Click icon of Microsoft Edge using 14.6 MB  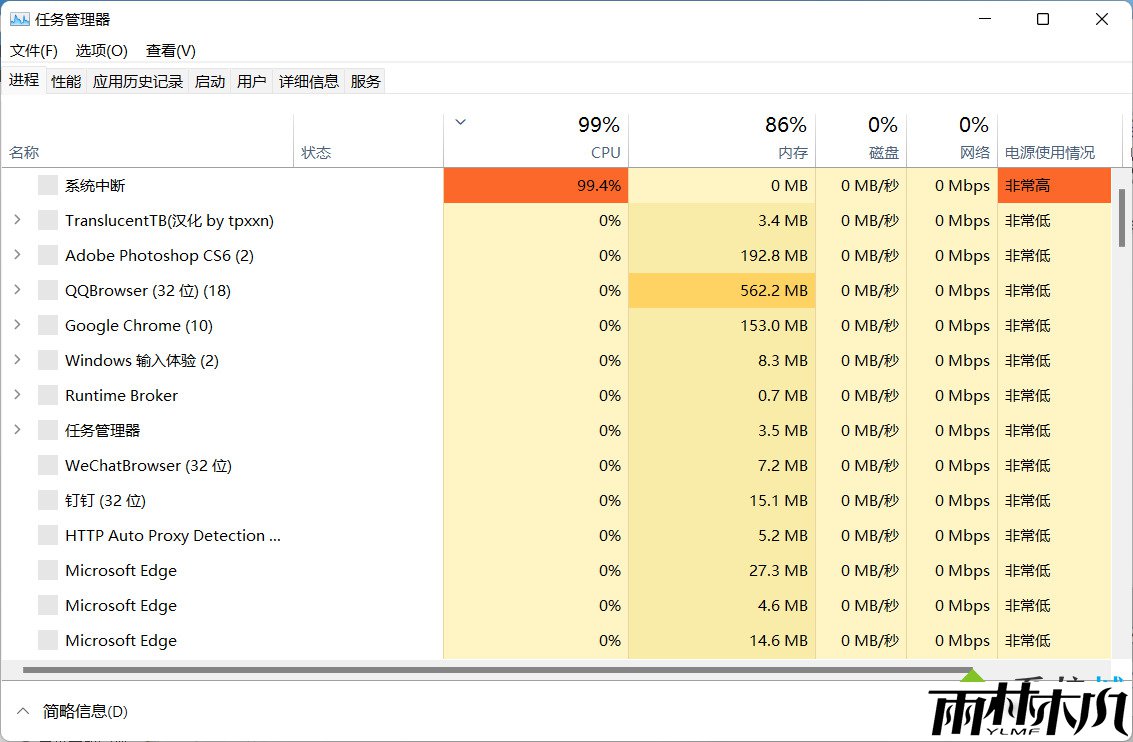[x=48, y=640]
